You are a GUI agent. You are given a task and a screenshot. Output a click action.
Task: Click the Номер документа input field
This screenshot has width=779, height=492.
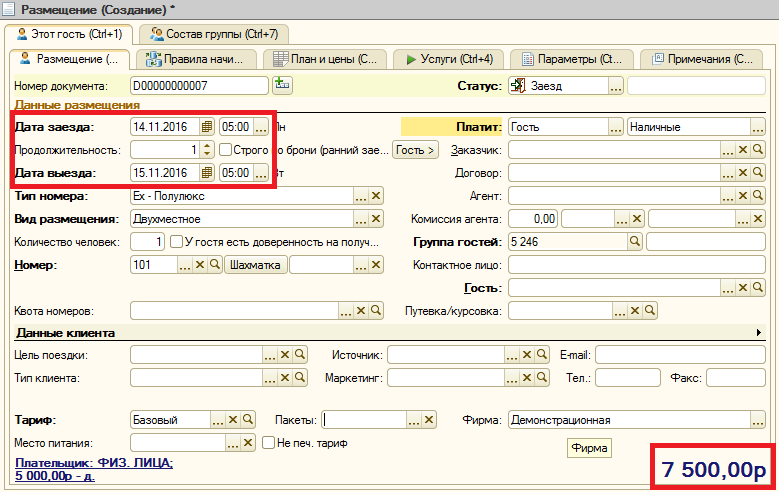coord(199,85)
